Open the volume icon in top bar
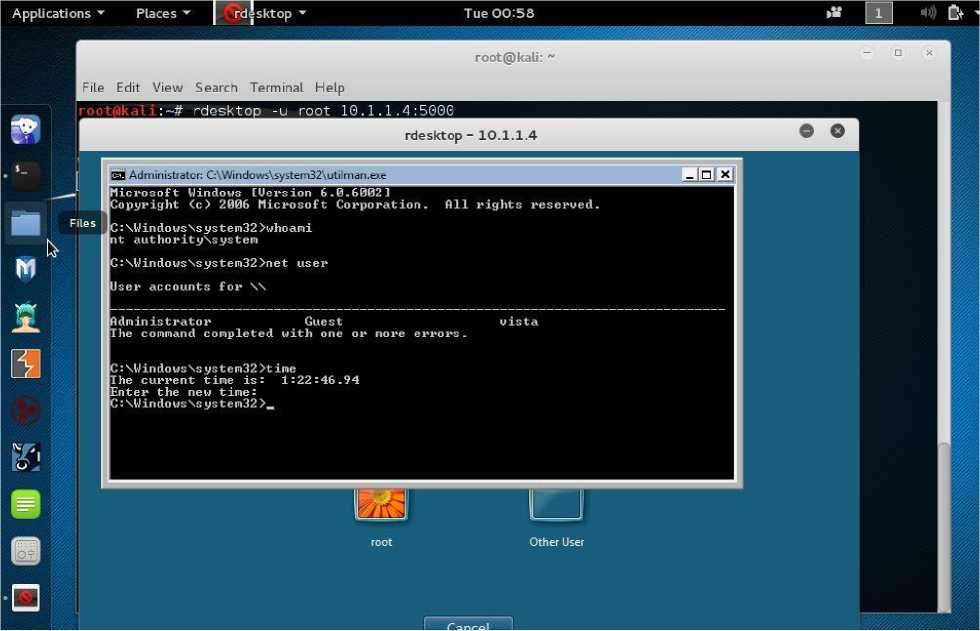This screenshot has width=980, height=631. pos(928,12)
